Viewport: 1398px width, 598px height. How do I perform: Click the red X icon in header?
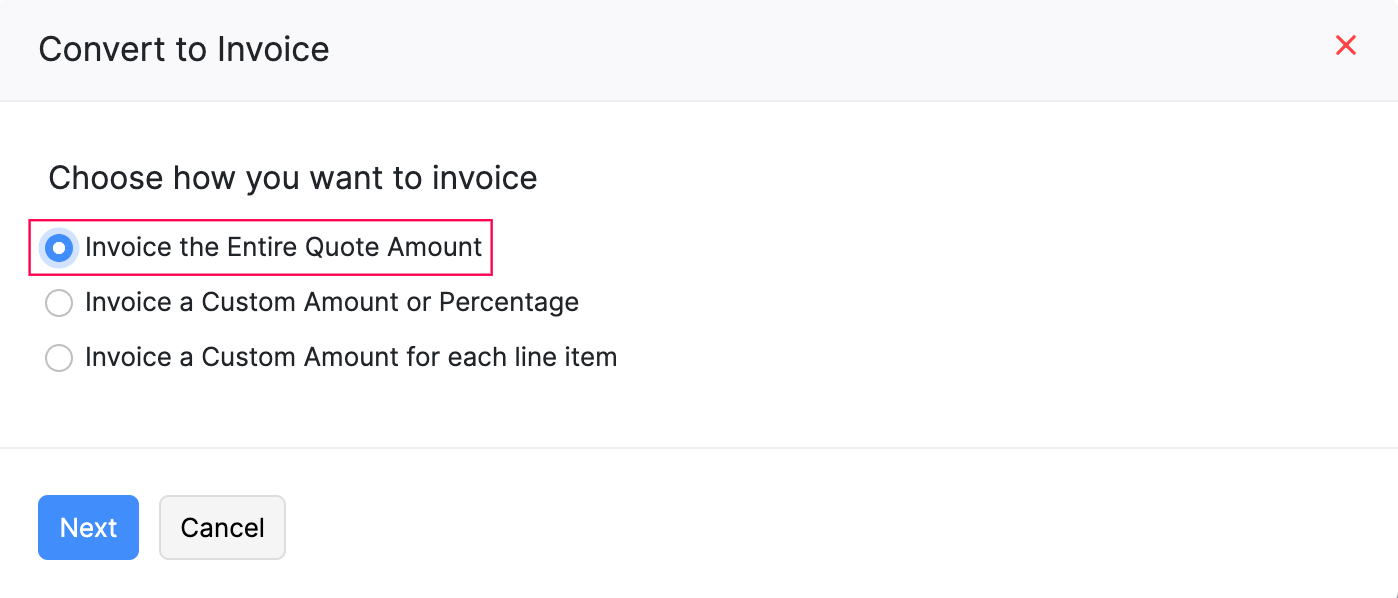(1346, 45)
